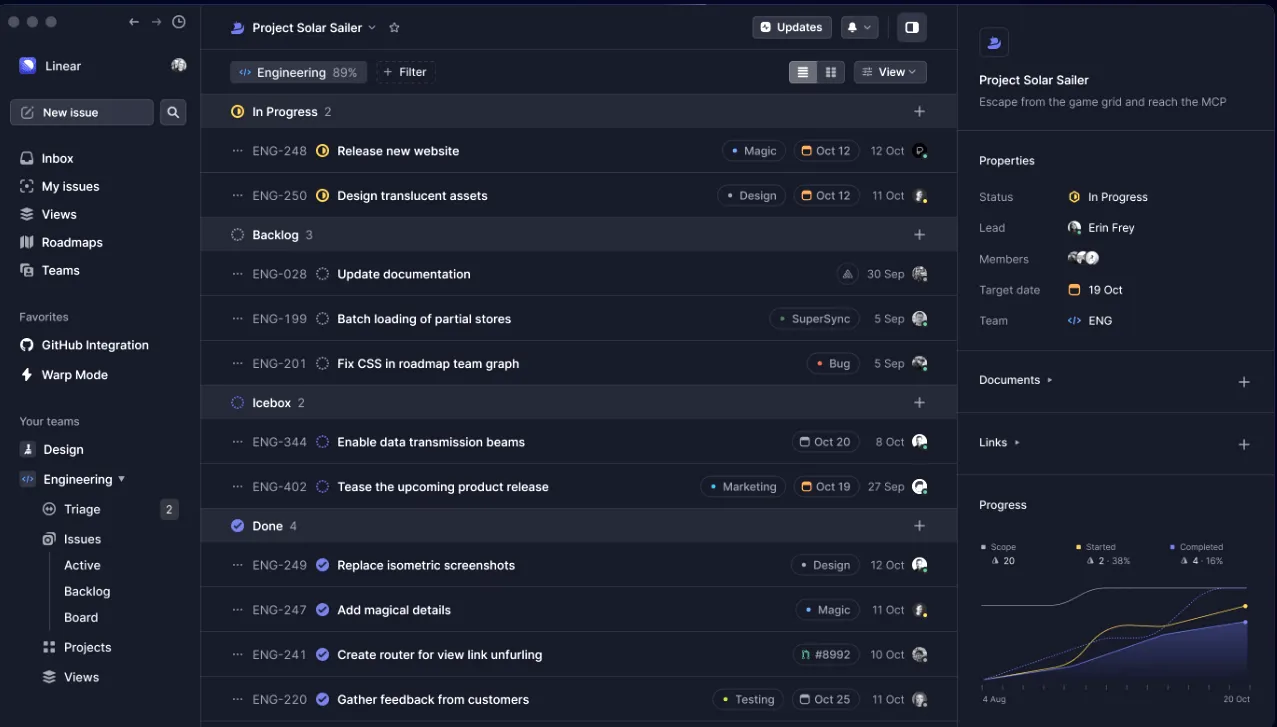Click triangle estimate icon on ENG-028
The width and height of the screenshot is (1277, 727).
pyautogui.click(x=848, y=274)
